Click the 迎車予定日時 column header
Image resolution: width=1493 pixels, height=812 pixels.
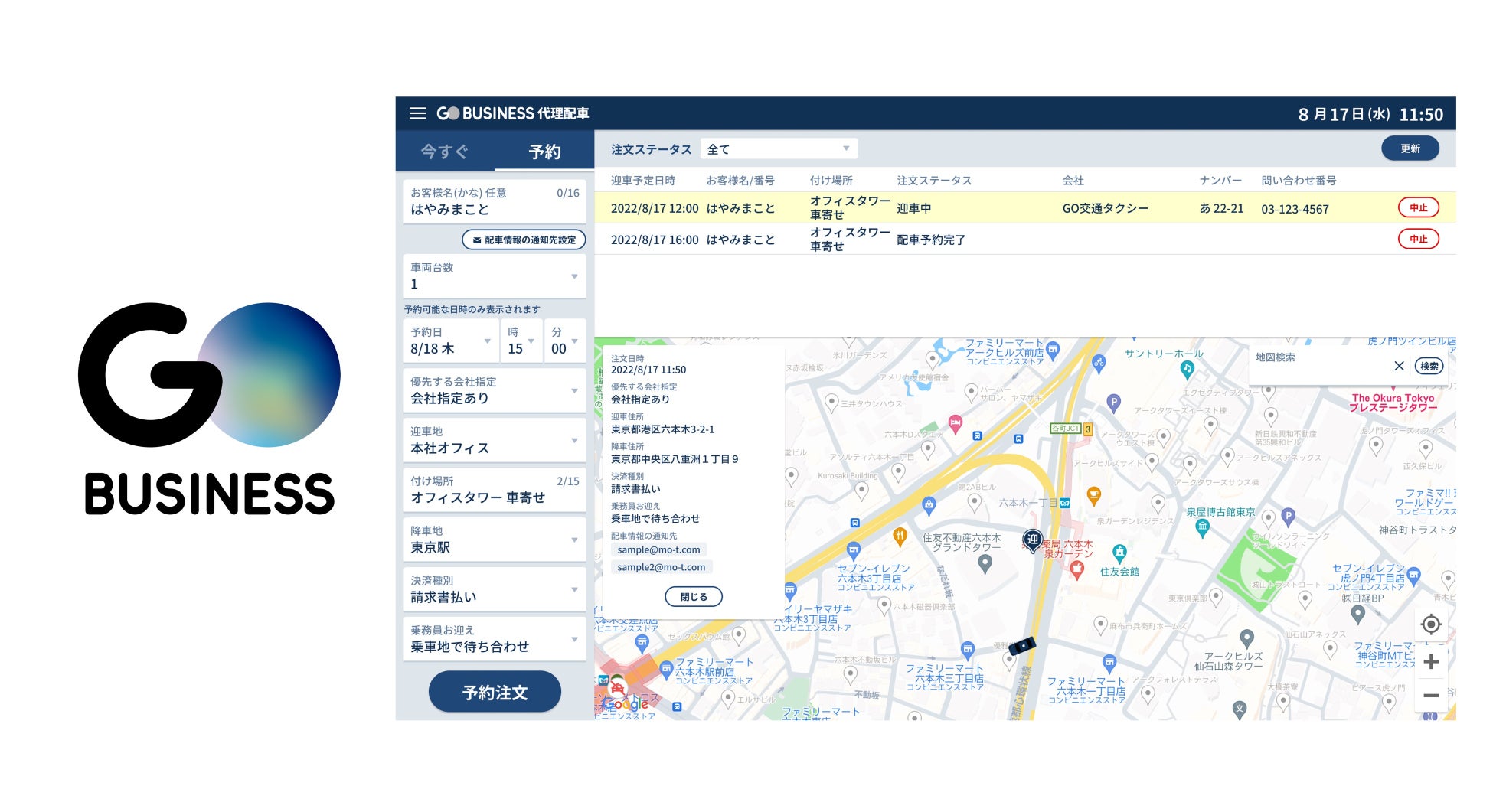[x=643, y=181]
